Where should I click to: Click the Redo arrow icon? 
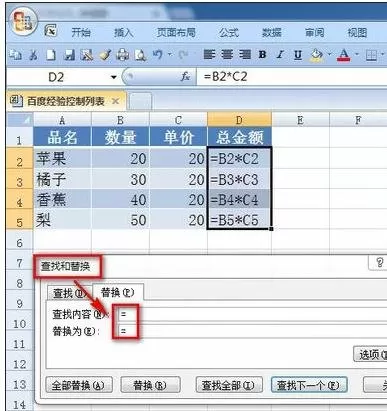[184, 54]
